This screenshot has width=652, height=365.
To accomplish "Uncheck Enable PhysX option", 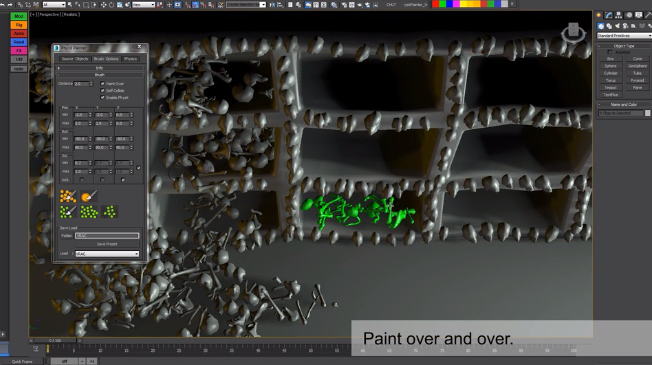I will point(103,98).
